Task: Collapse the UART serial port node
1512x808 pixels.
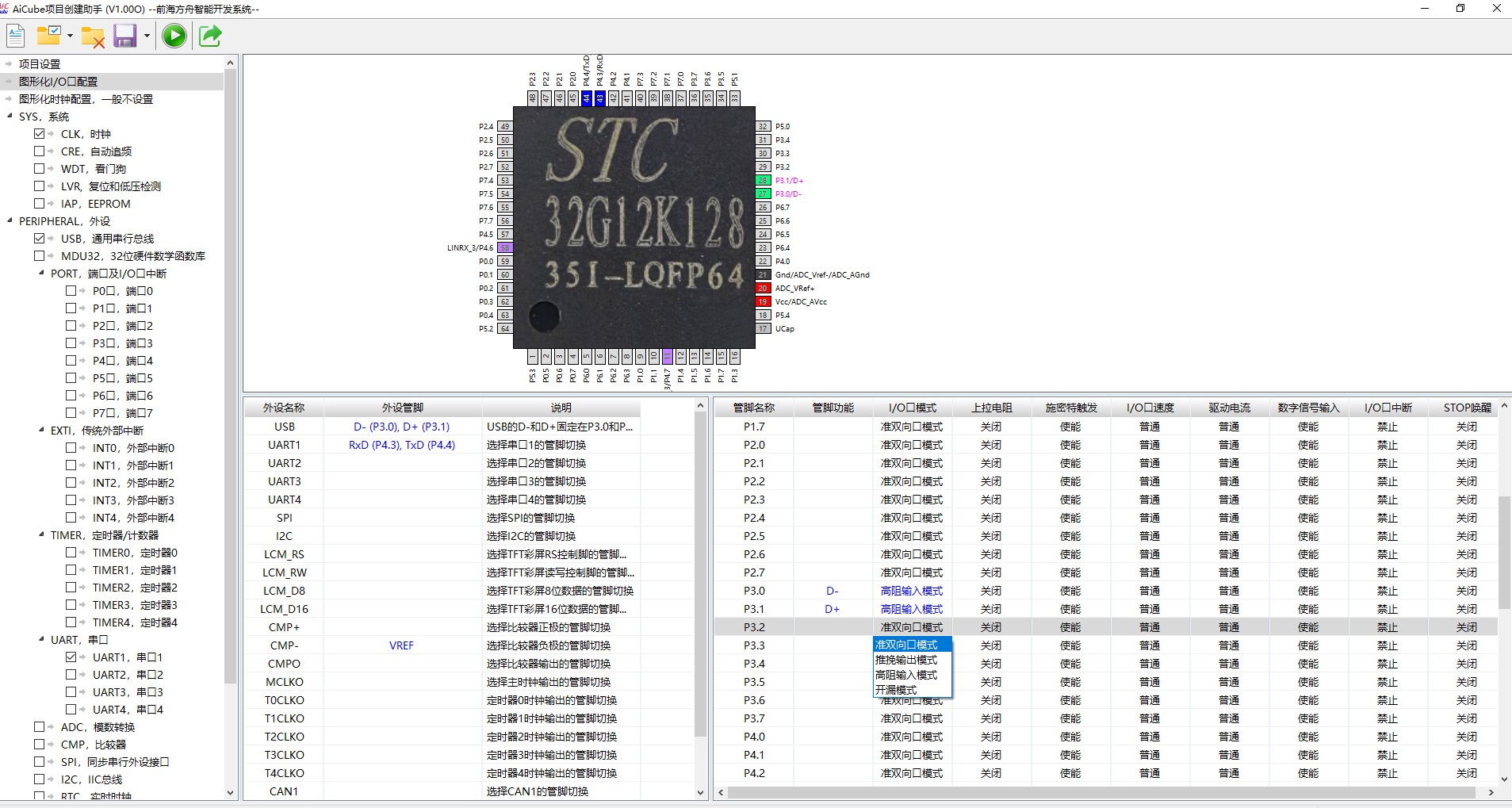Action: click(x=42, y=640)
